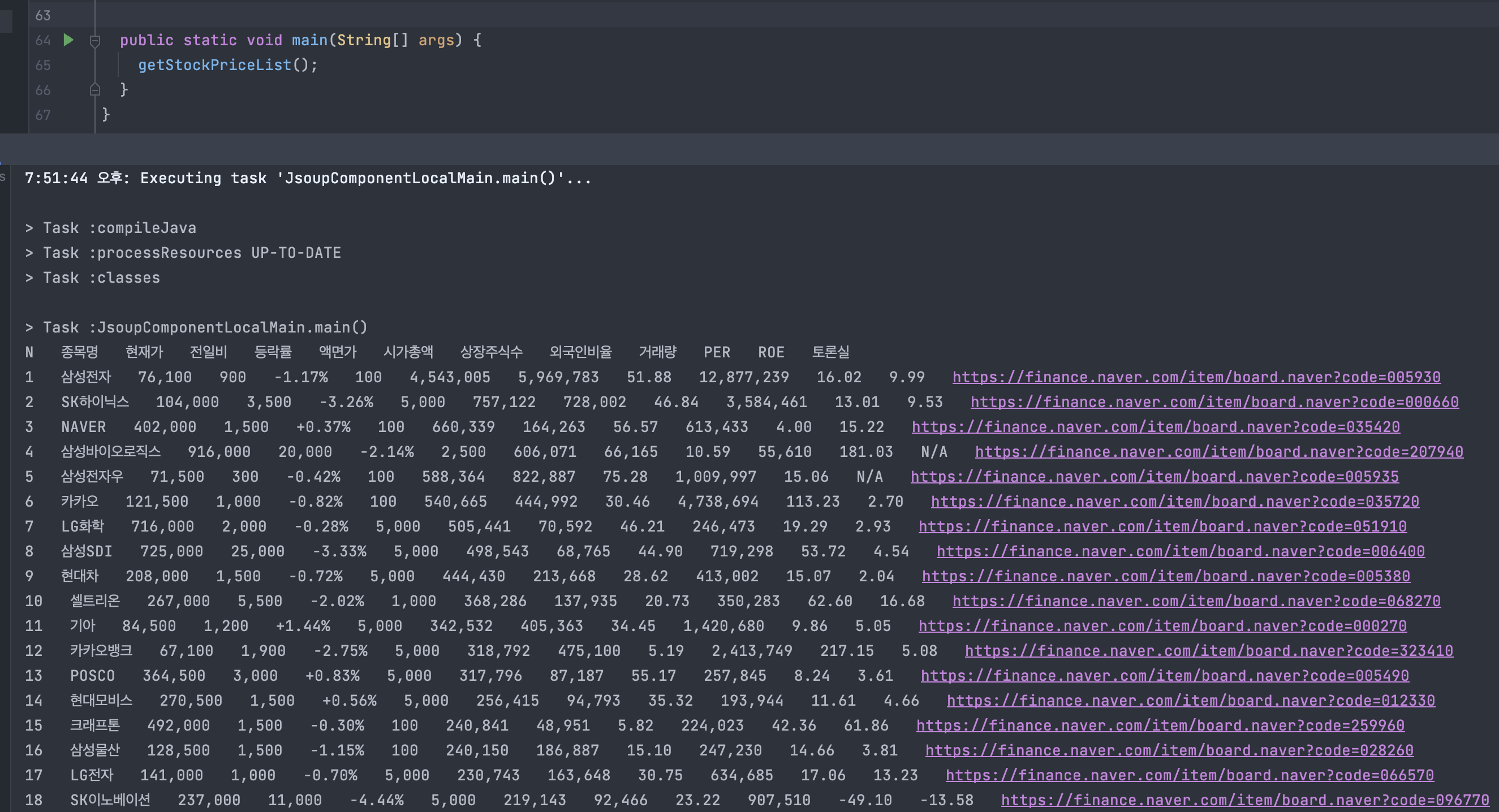
Task: Collapse main method via fold marker on line 64
Action: [x=95, y=41]
